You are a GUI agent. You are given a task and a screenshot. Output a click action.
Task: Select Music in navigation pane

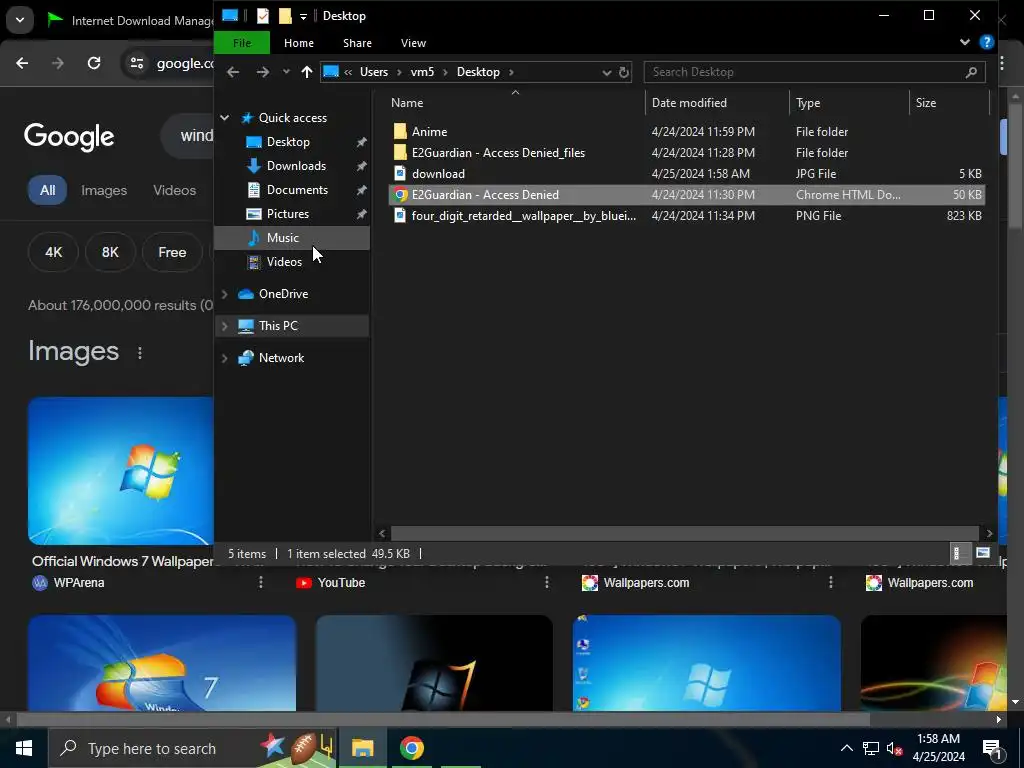[282, 238]
